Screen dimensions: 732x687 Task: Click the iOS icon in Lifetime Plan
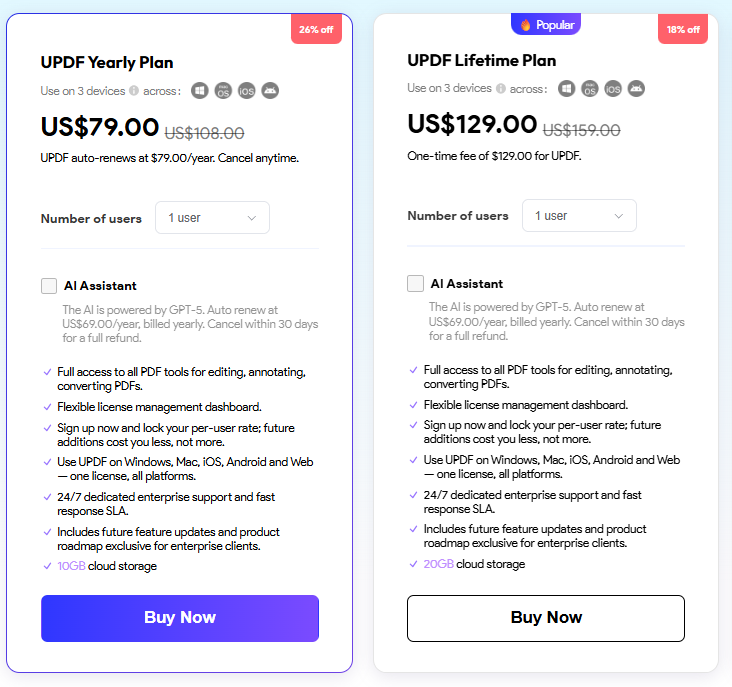613,88
